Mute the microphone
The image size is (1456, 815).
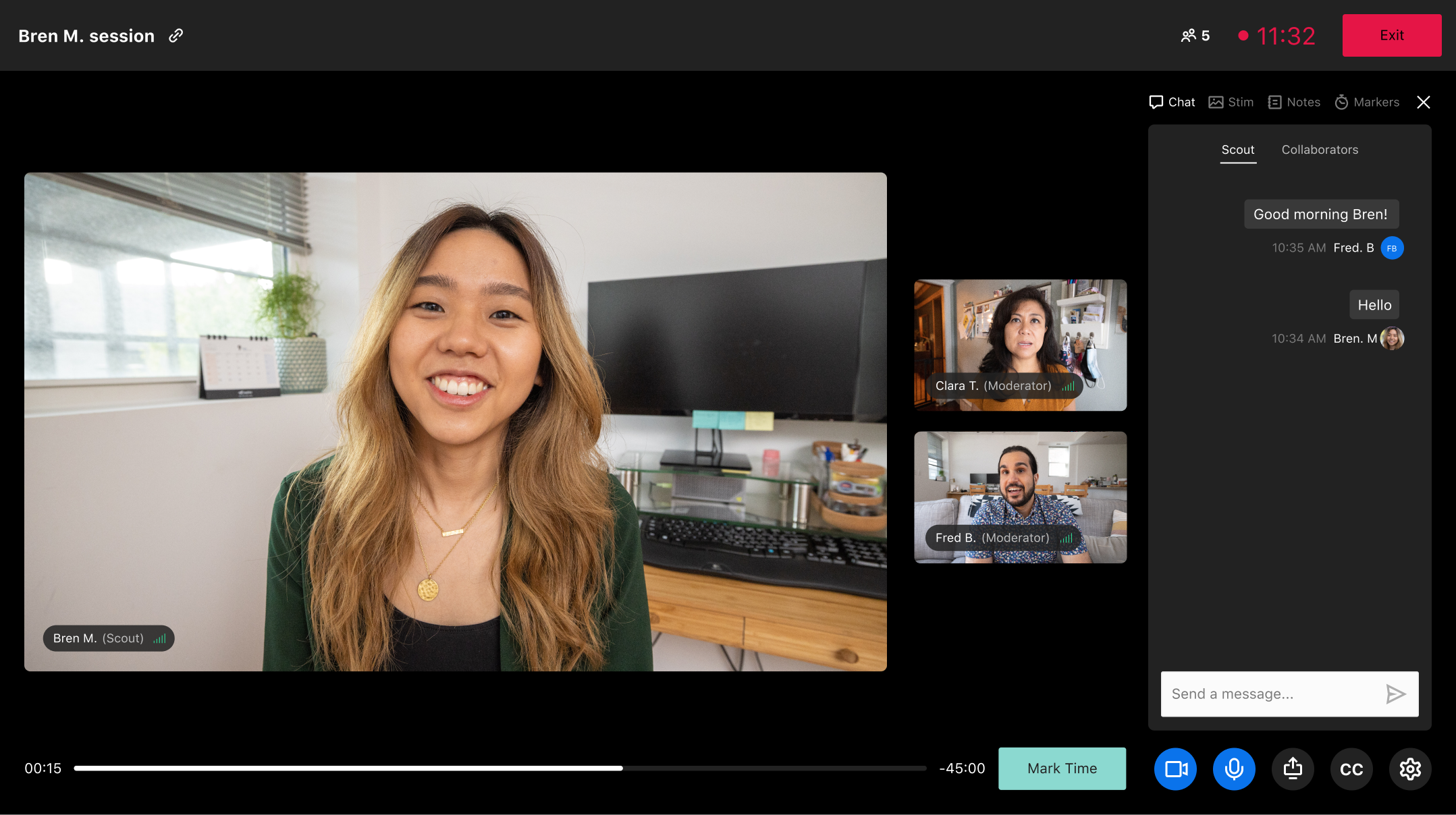click(x=1234, y=768)
